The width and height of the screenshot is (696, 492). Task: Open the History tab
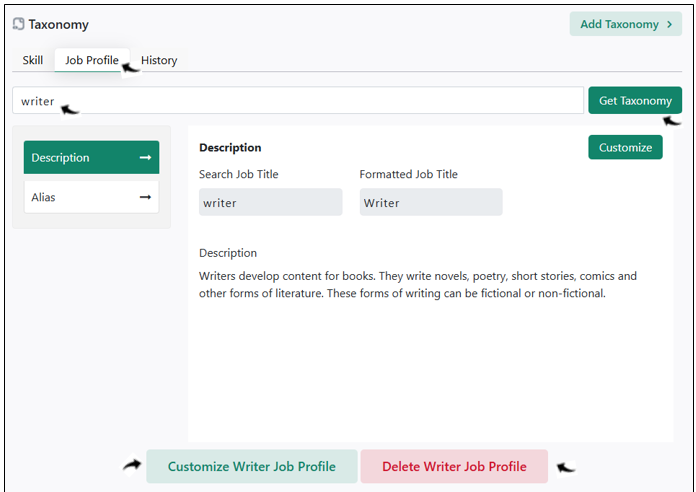pos(159,60)
